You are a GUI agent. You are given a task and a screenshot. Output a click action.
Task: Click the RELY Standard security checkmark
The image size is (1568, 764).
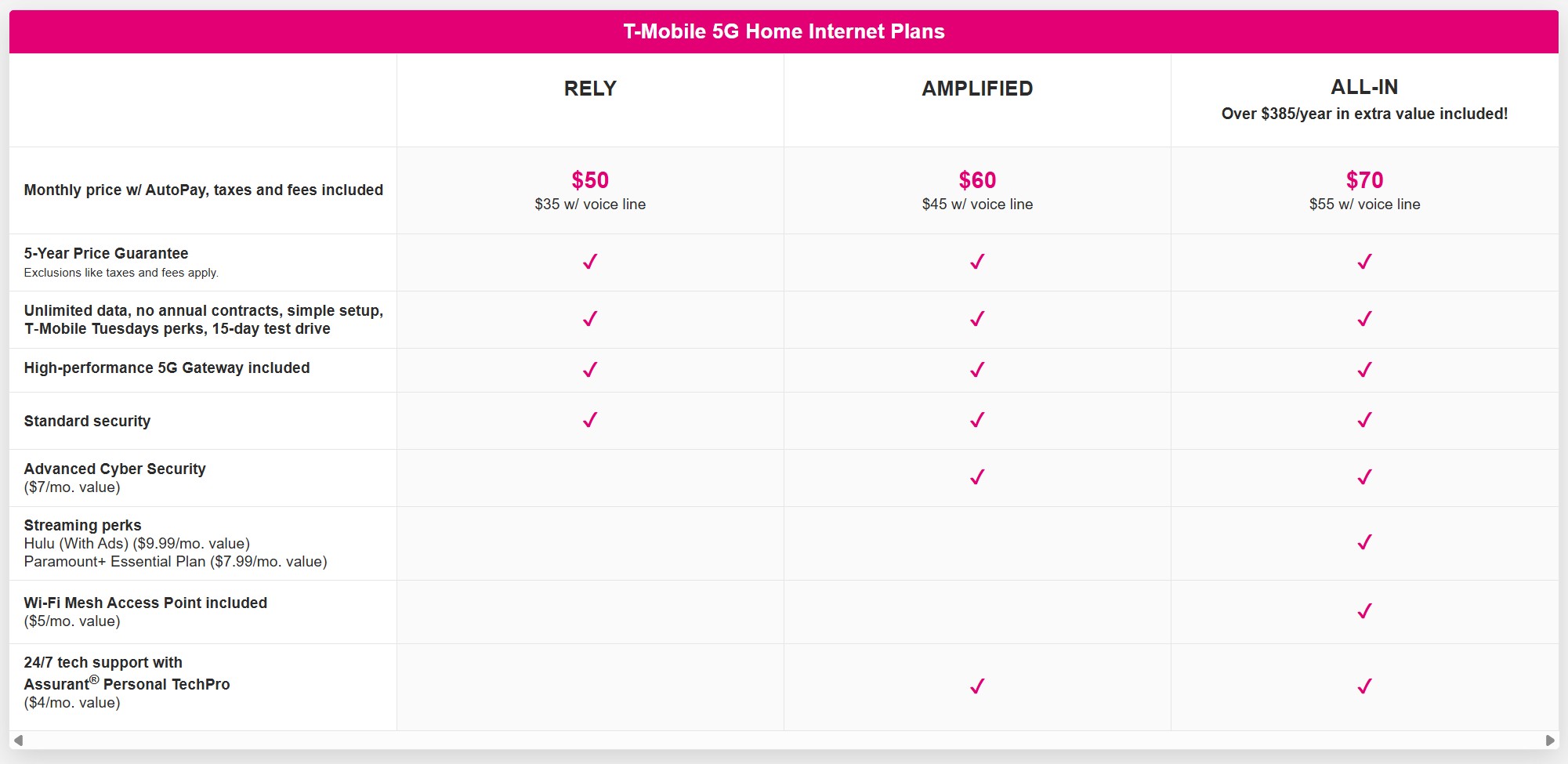coord(590,421)
